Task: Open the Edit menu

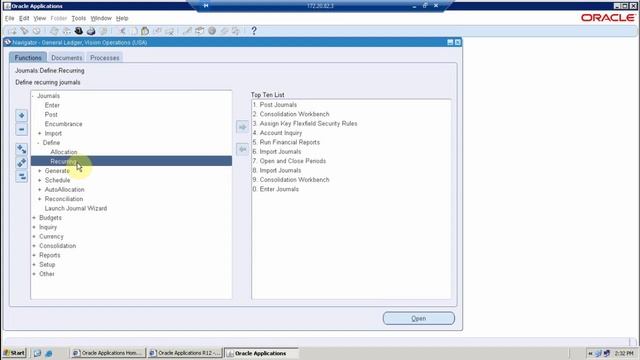Action: [x=24, y=18]
